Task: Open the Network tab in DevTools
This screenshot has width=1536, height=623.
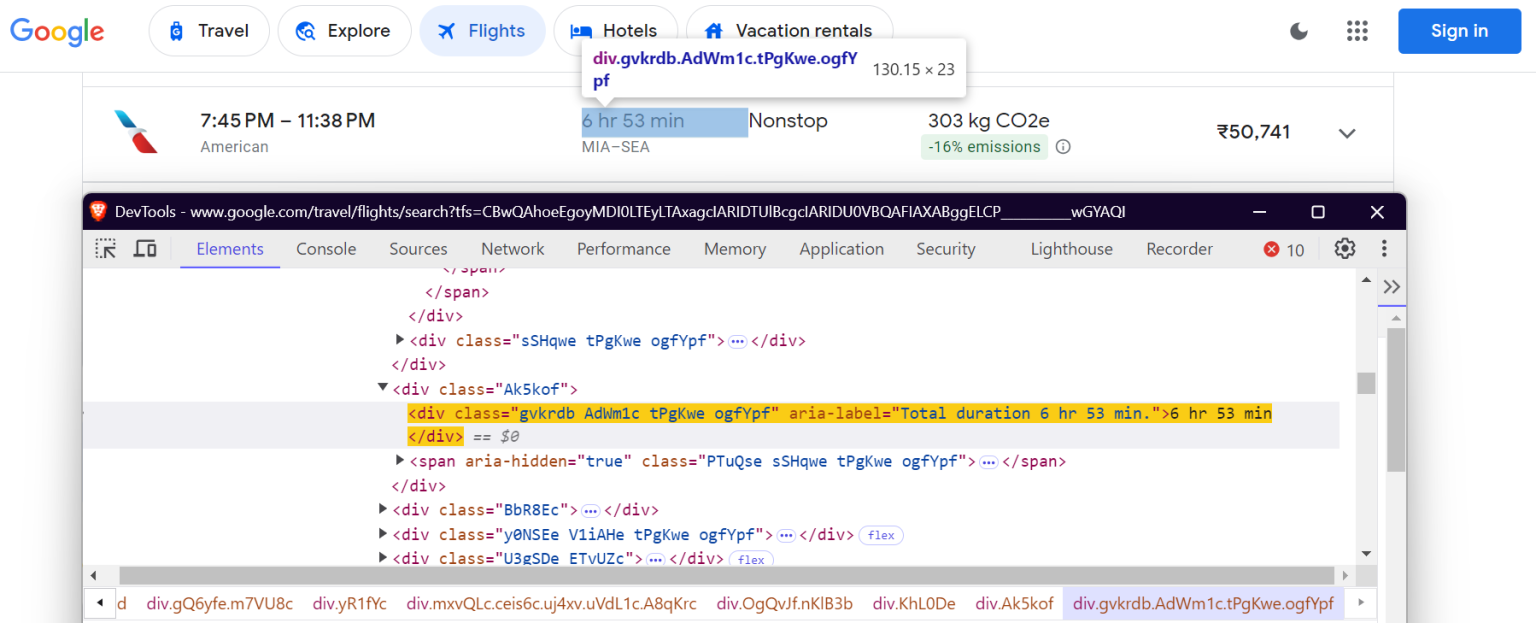Action: coord(512,248)
